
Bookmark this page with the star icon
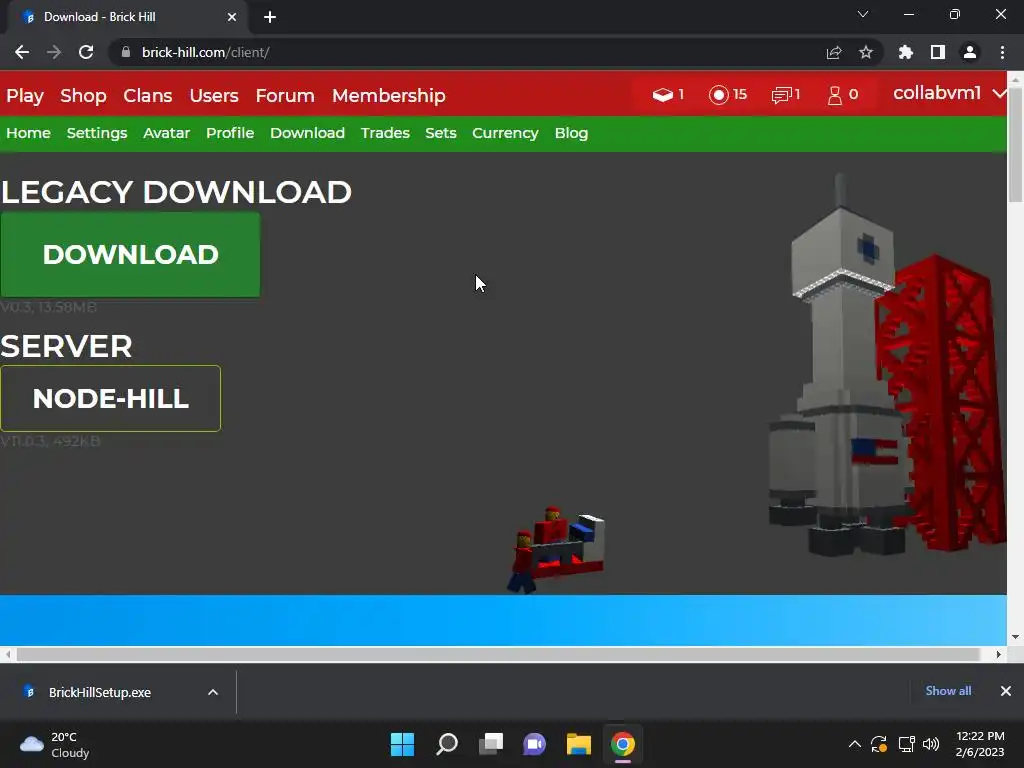[x=866, y=52]
